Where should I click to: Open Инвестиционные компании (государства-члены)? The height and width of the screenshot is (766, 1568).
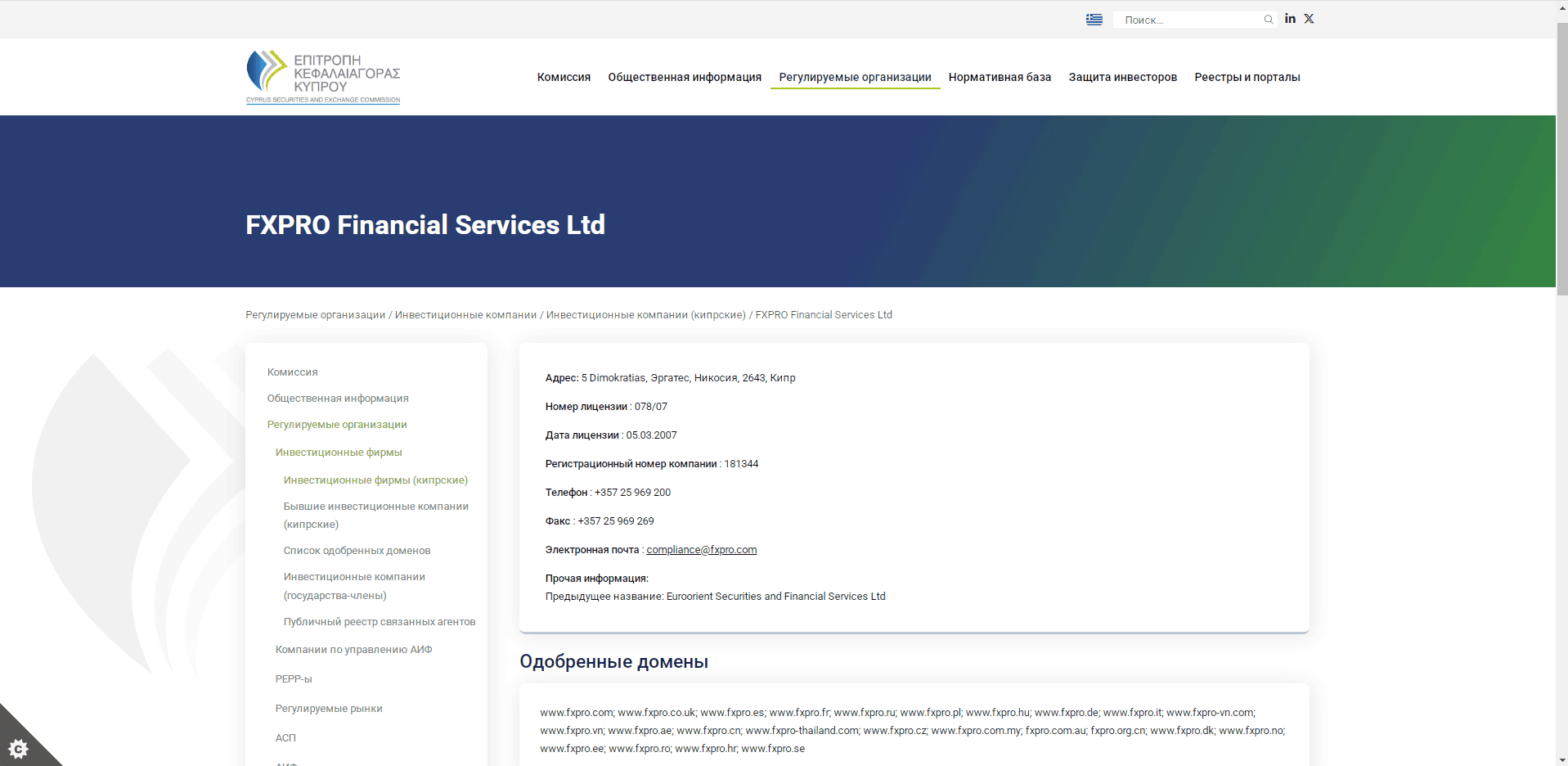click(354, 586)
